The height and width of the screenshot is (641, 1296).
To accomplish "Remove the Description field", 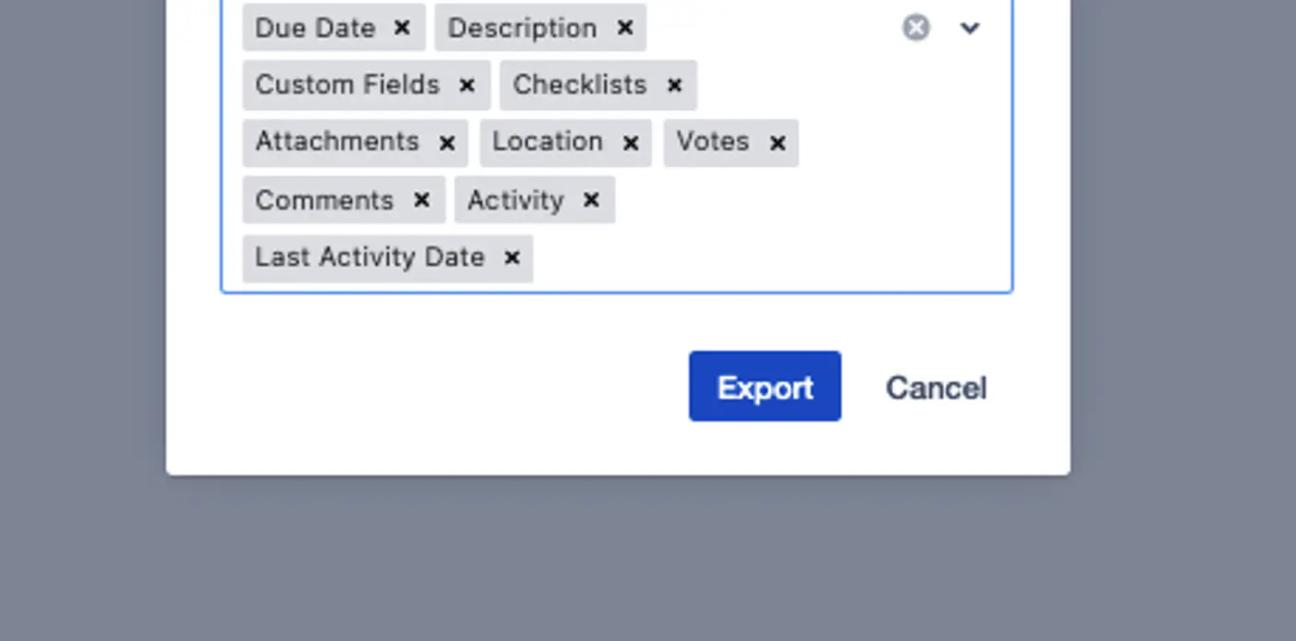I will (x=624, y=28).
